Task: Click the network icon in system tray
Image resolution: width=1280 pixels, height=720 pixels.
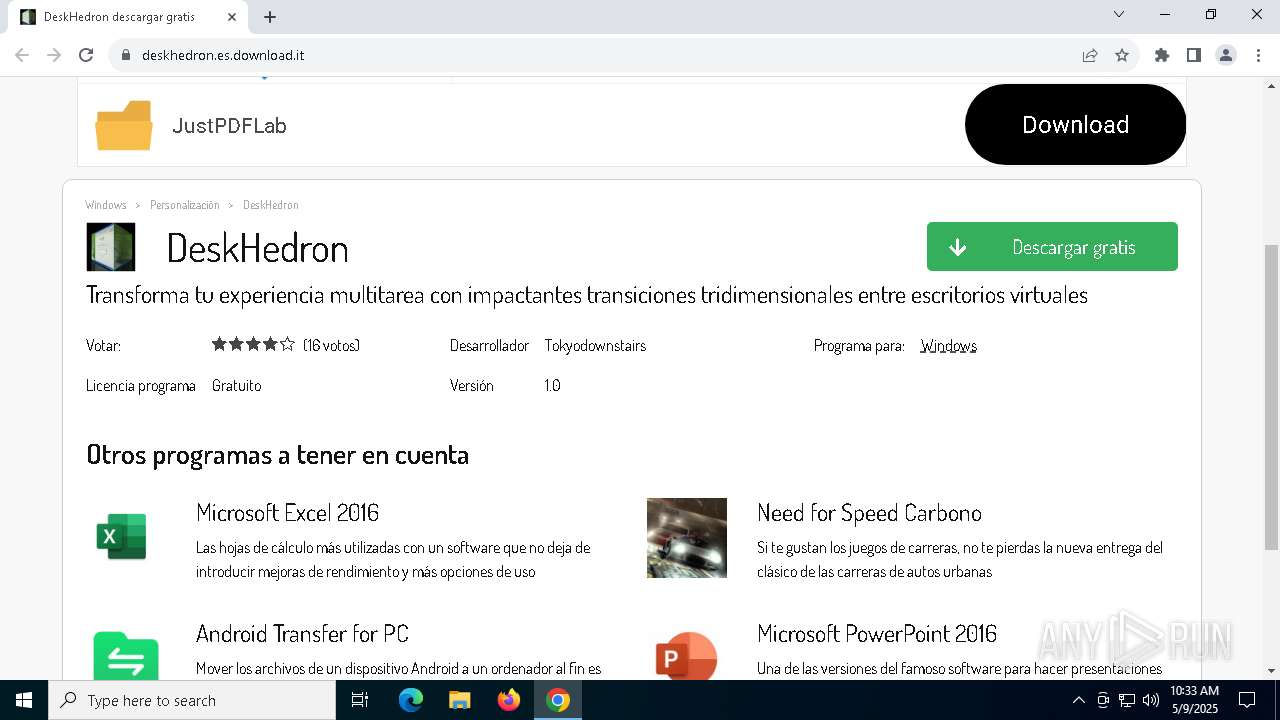Action: (1127, 700)
